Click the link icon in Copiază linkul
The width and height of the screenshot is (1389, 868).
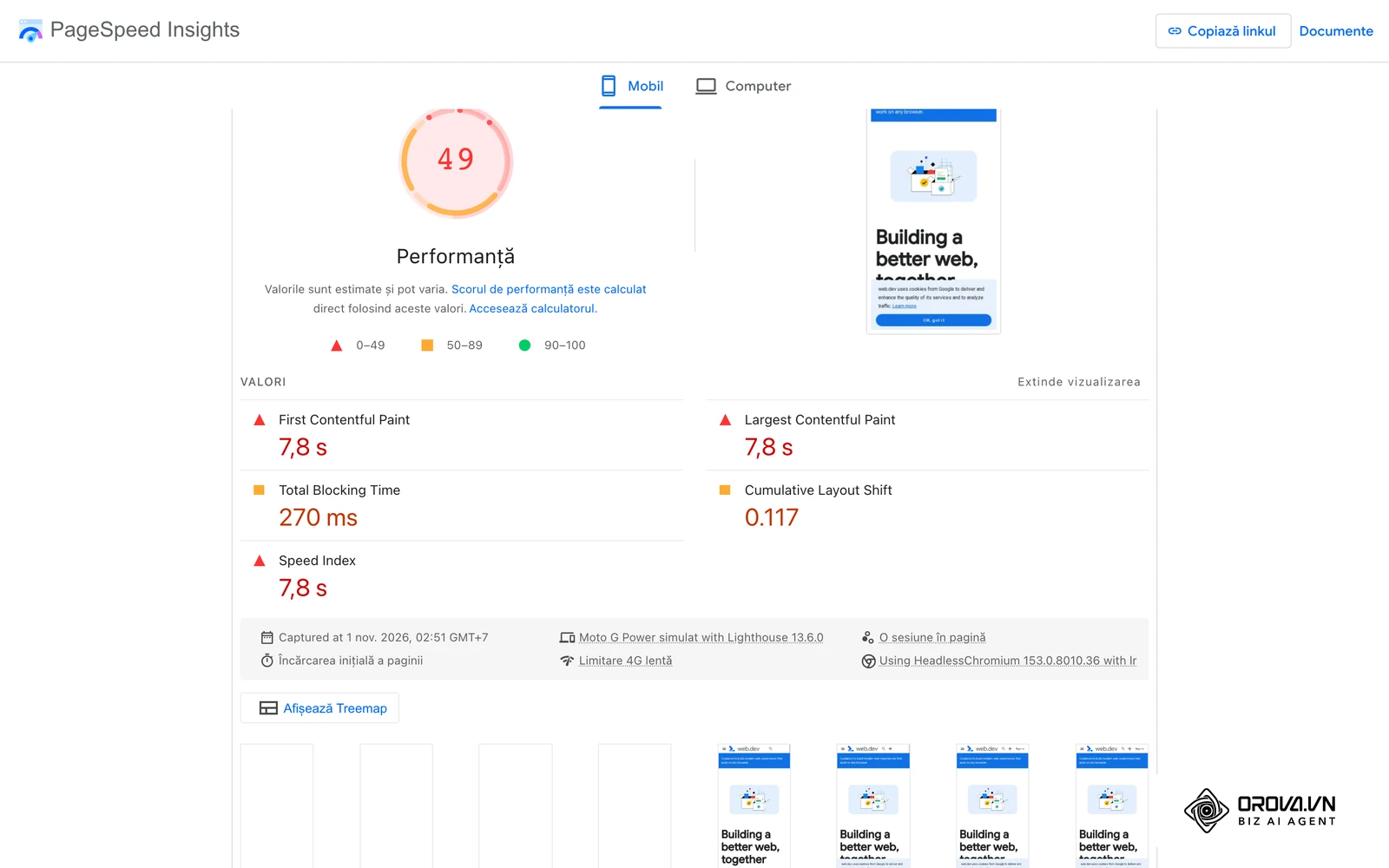(1175, 31)
